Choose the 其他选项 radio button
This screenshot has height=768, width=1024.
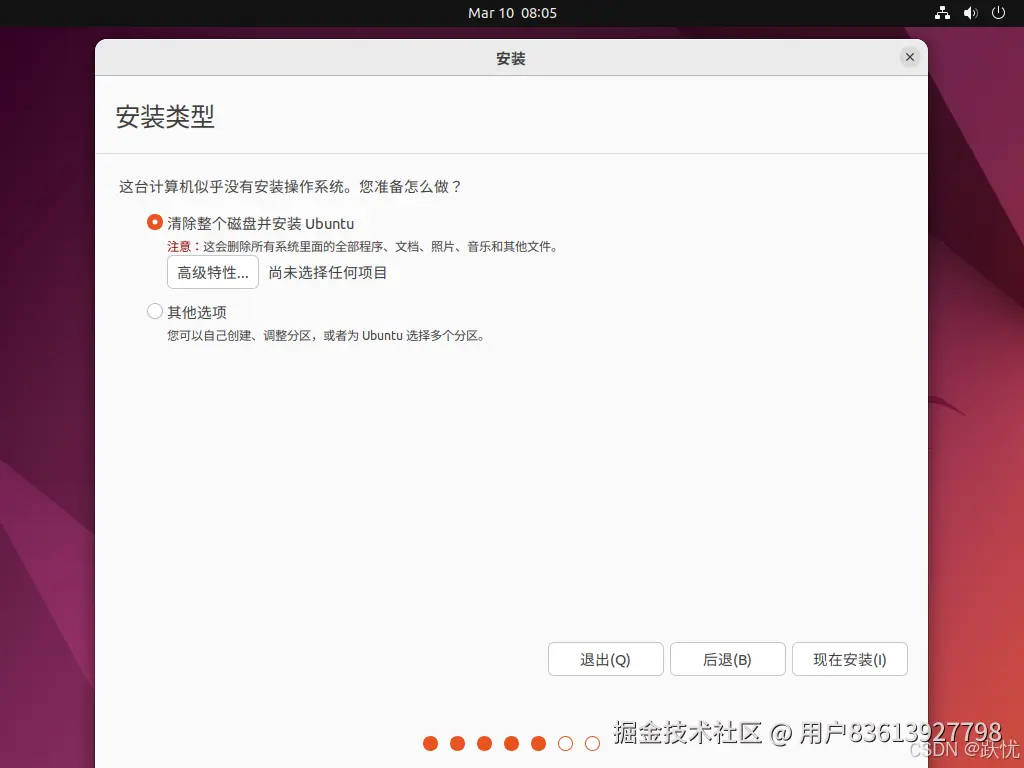pyautogui.click(x=155, y=312)
